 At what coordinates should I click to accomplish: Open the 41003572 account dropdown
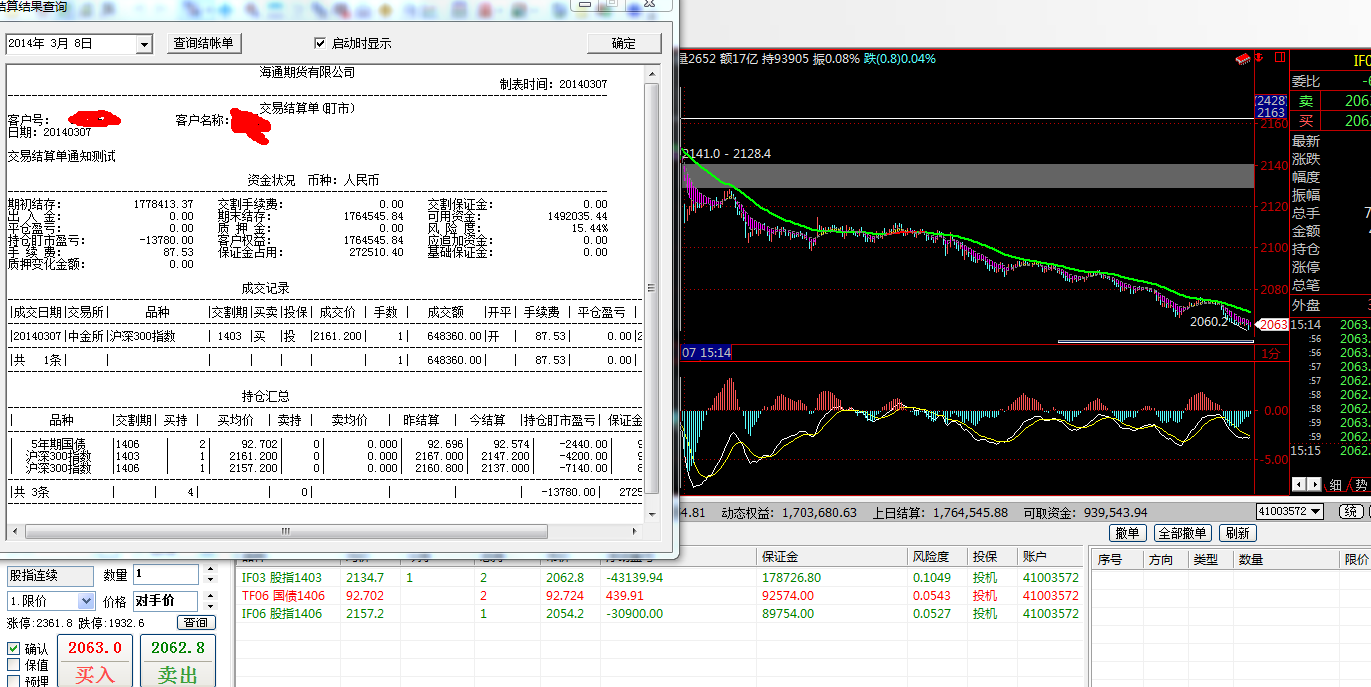(1315, 512)
